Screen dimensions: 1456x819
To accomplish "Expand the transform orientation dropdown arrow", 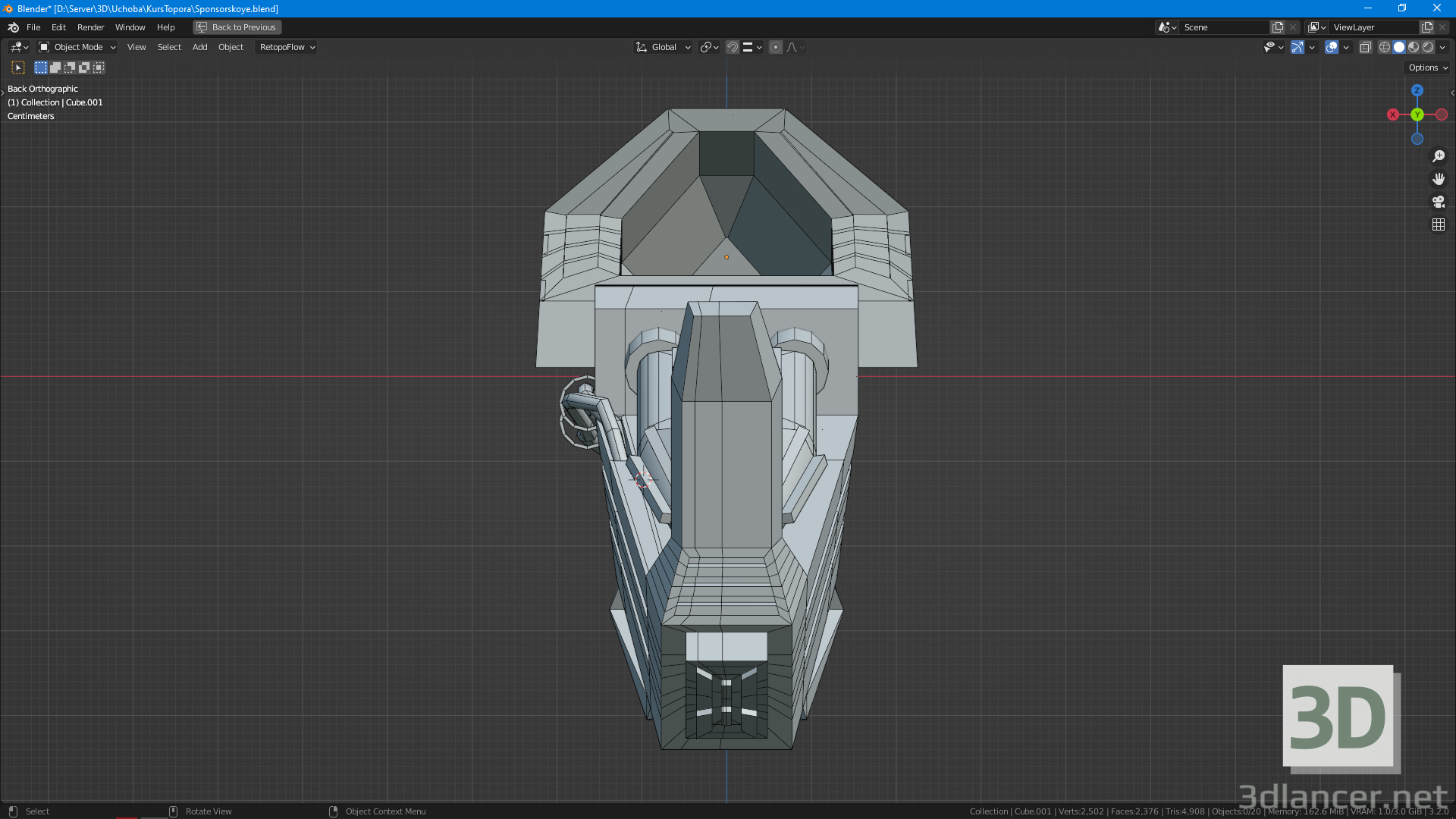I will 687,47.
